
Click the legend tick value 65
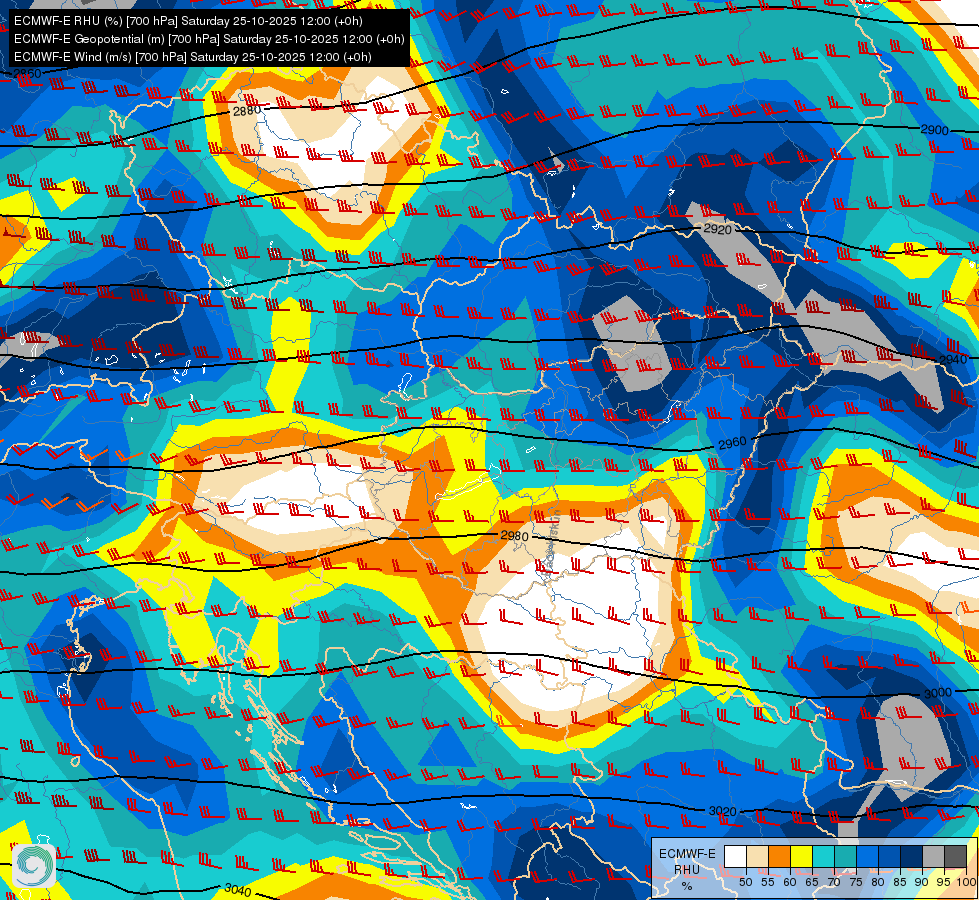[812, 882]
